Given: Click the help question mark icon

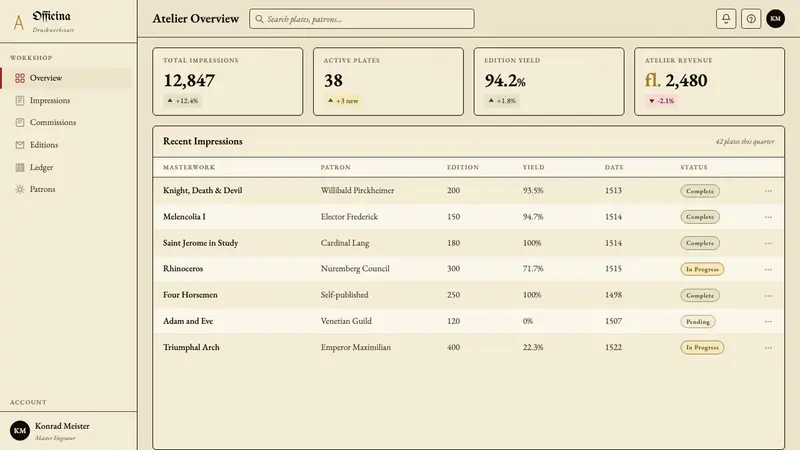Looking at the screenshot, I should coord(751,19).
